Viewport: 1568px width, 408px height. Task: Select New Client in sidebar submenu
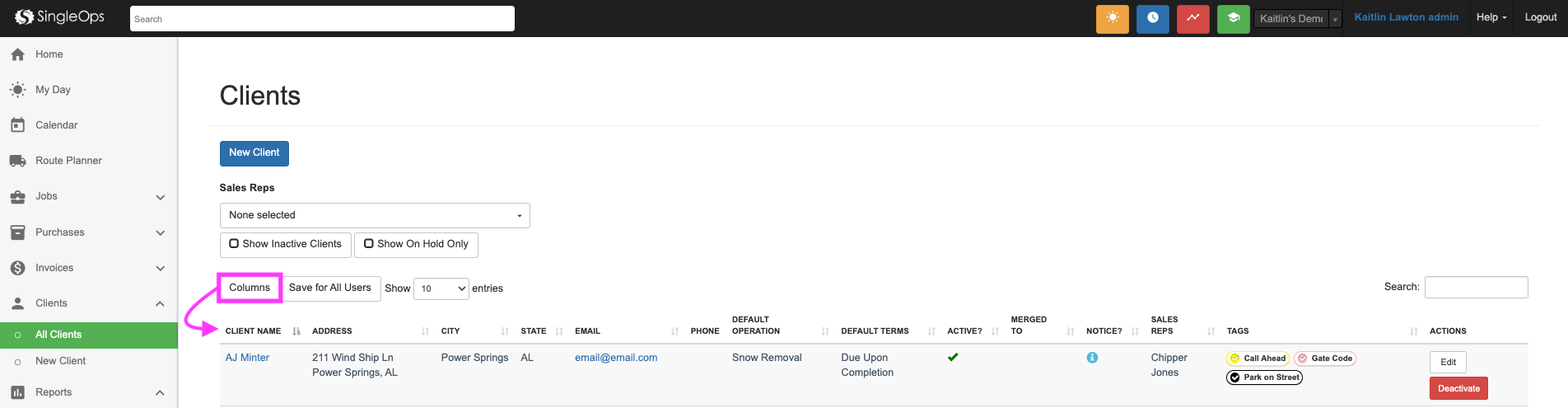[x=60, y=361]
